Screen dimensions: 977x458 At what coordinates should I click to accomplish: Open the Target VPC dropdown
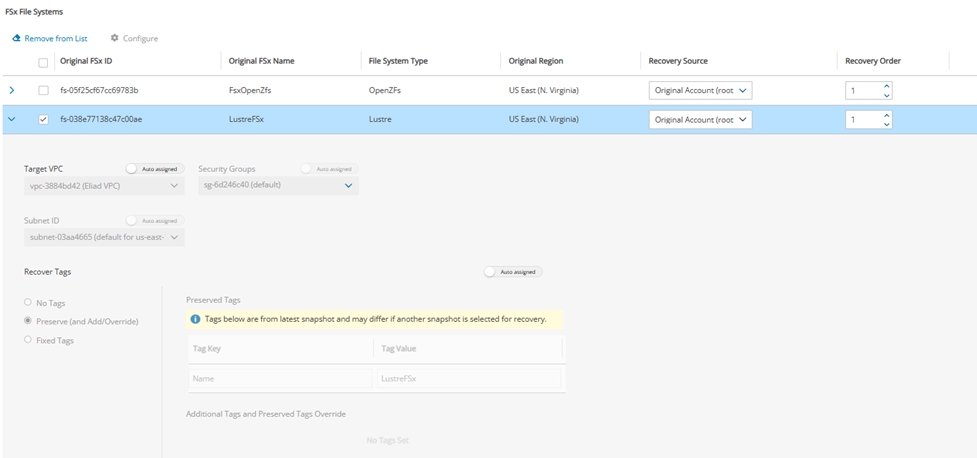click(x=104, y=186)
